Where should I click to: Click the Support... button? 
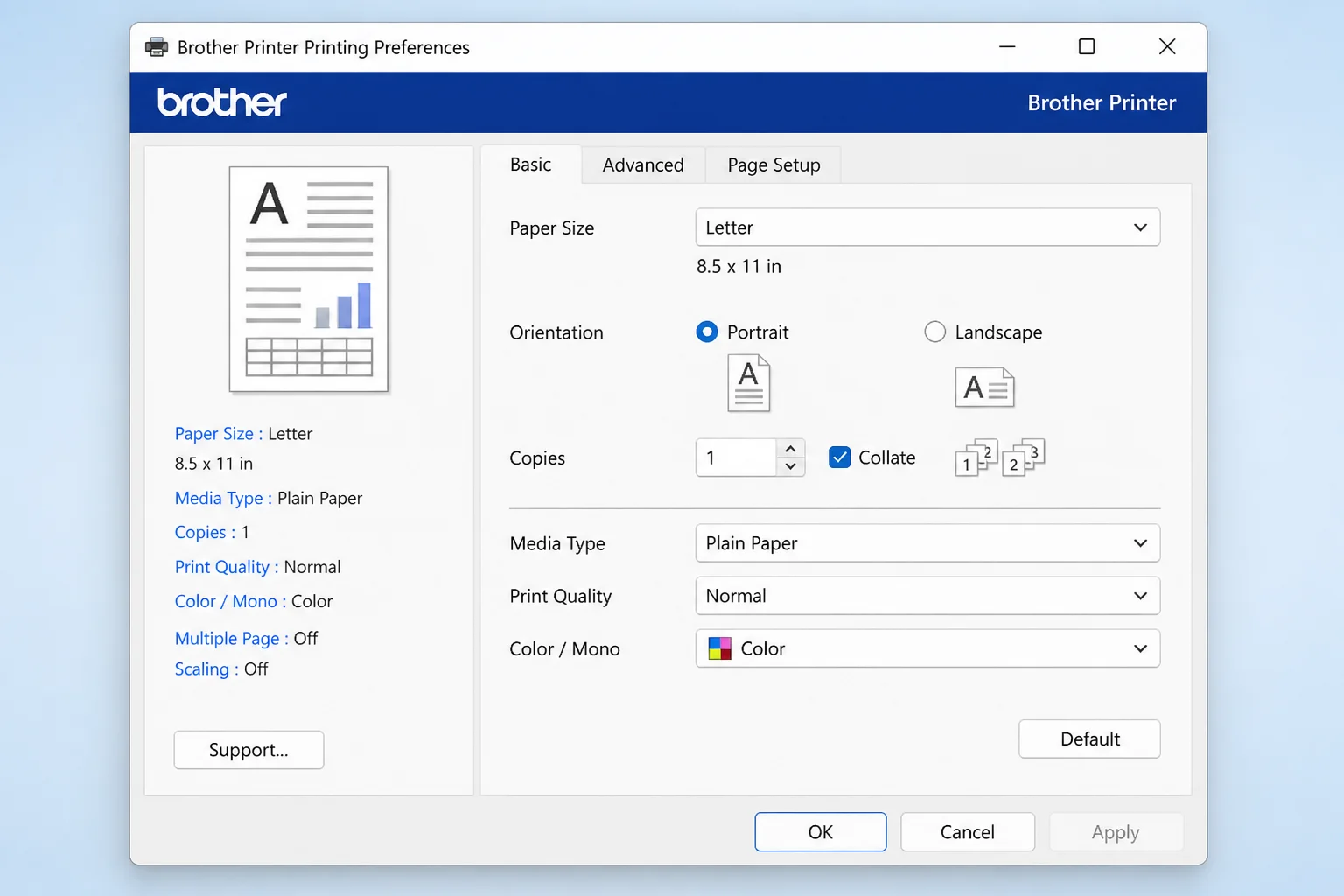click(248, 750)
